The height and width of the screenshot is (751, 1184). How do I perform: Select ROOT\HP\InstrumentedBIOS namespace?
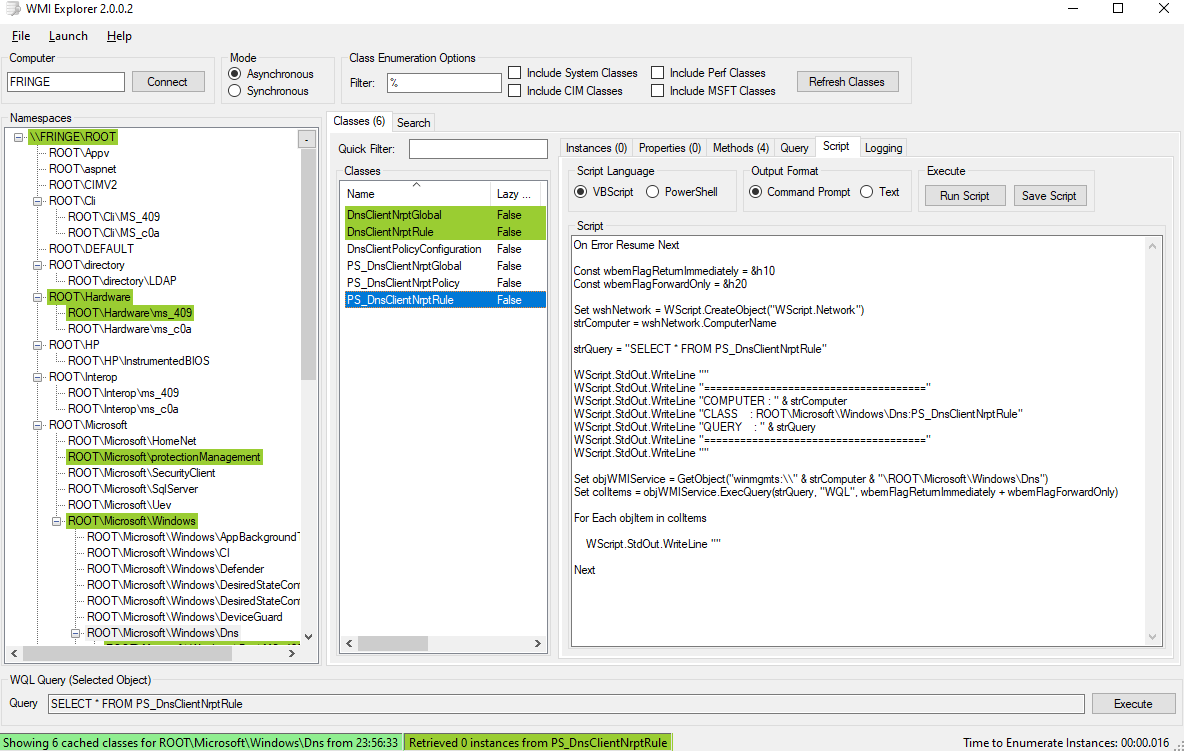[x=139, y=361]
